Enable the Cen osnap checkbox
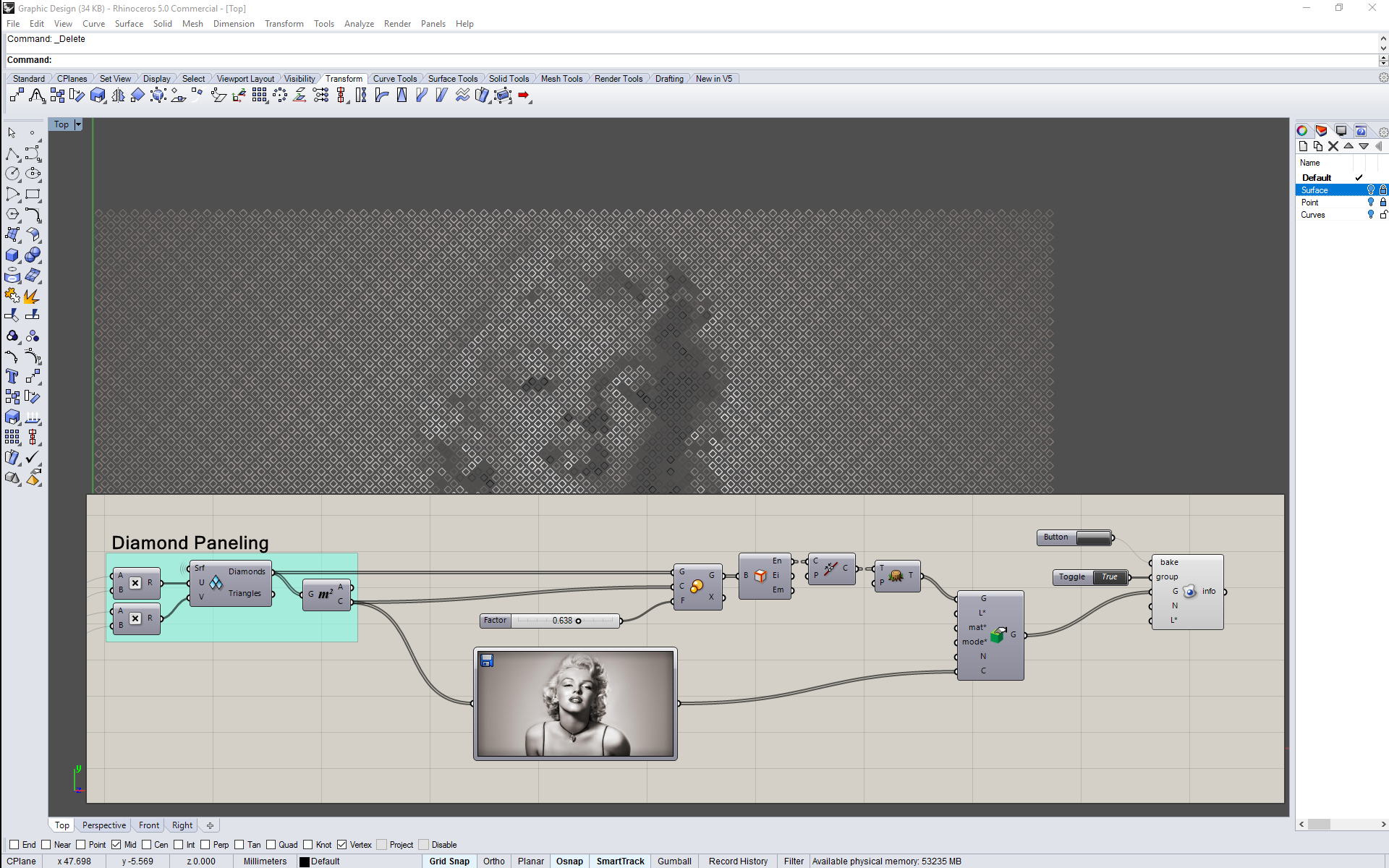The width and height of the screenshot is (1389, 868). click(x=147, y=845)
